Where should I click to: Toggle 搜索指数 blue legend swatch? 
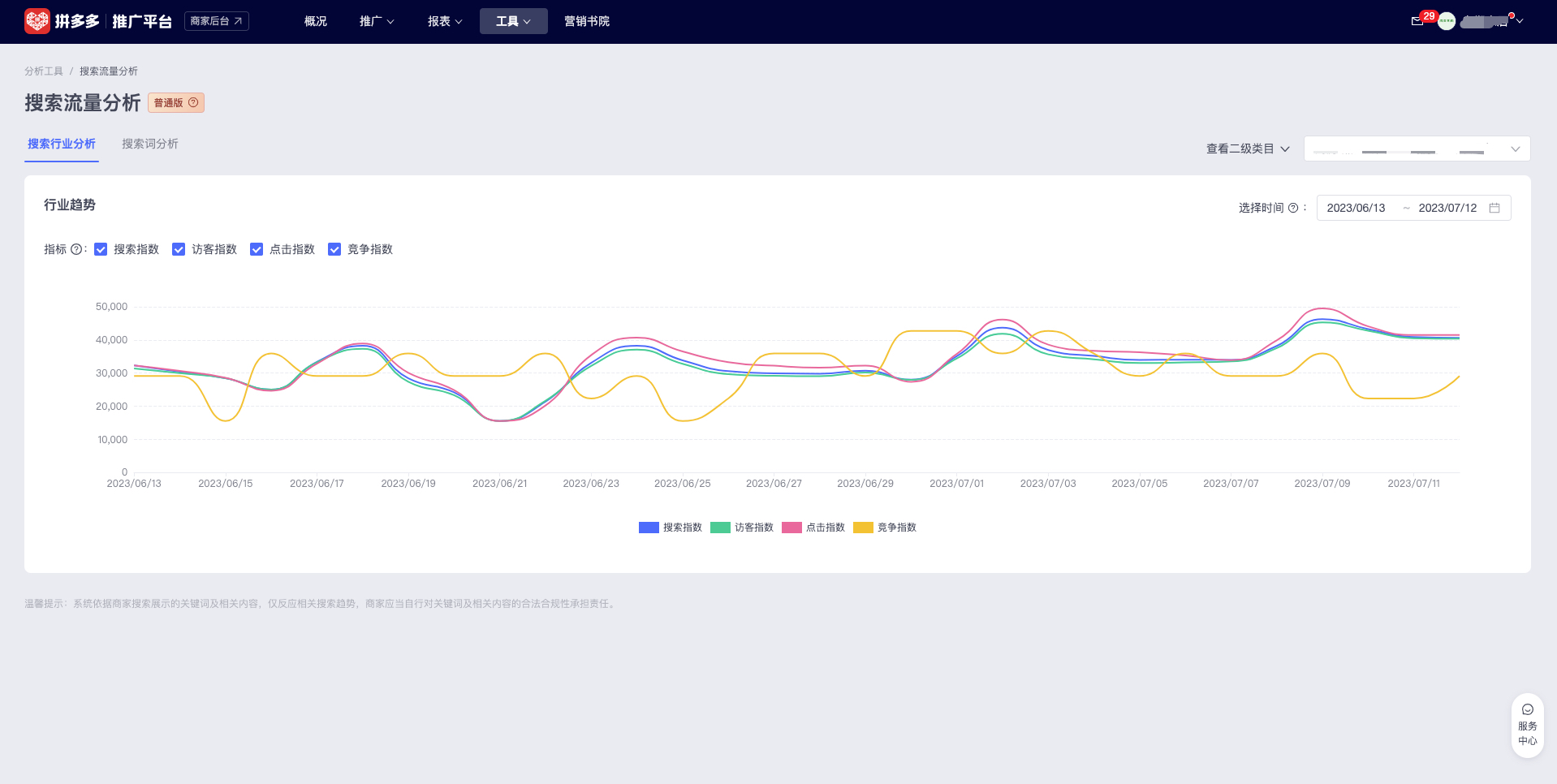[649, 528]
